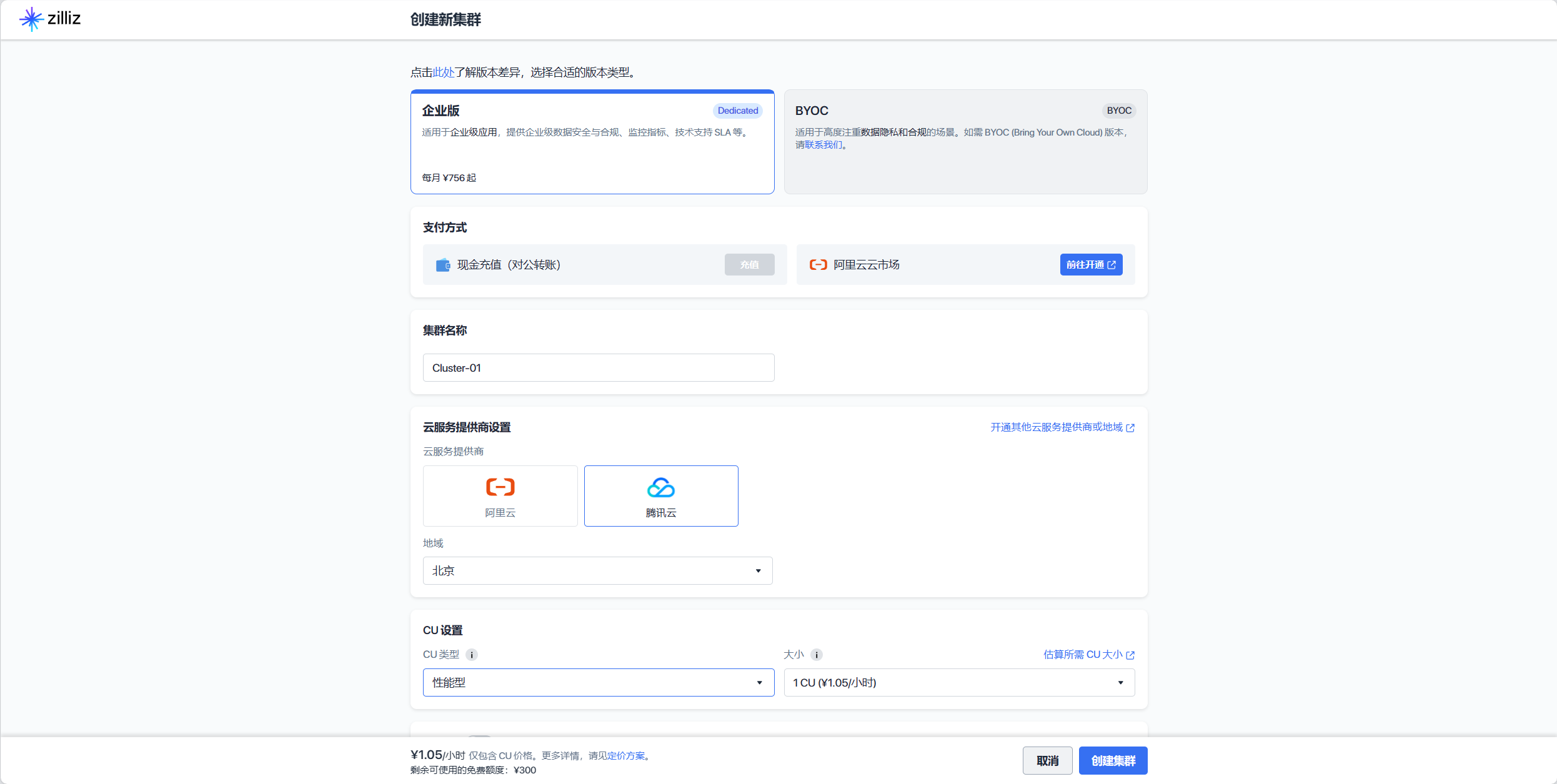This screenshot has width=1557, height=784.
Task: Open the 大小 dropdown showing 1 CU
Action: (960, 683)
